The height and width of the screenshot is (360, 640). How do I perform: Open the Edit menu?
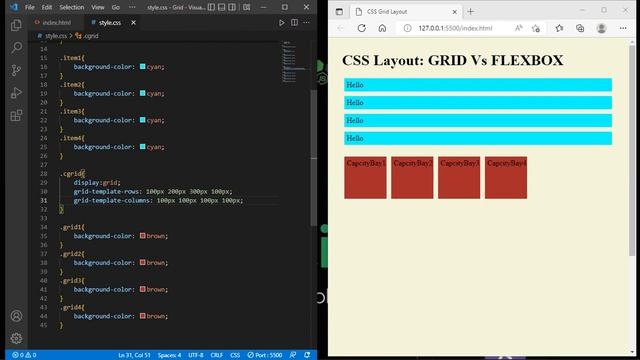[47, 7]
